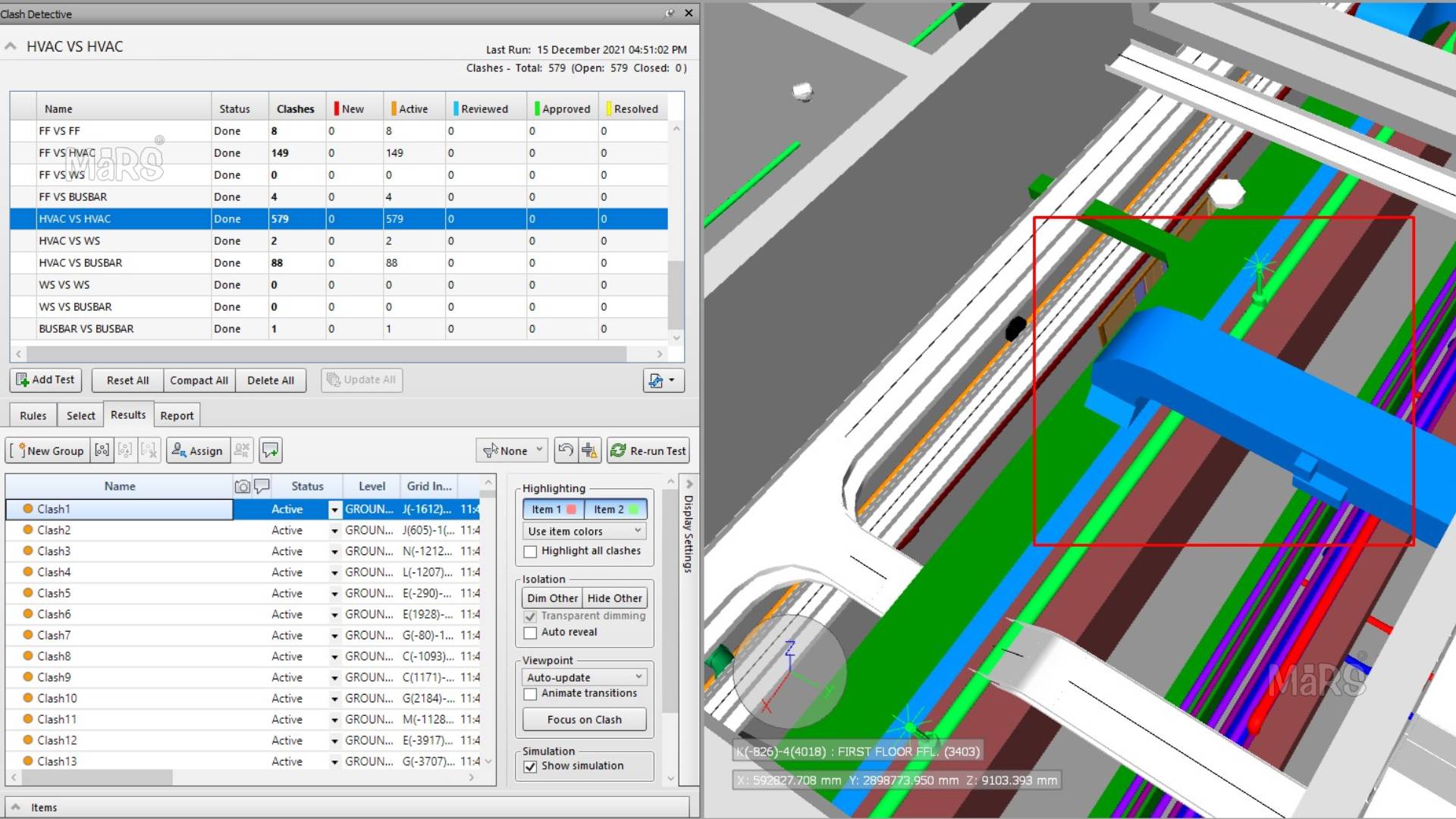Screen dimensions: 1456x819
Task: Sort results by Level column header
Action: tap(372, 486)
